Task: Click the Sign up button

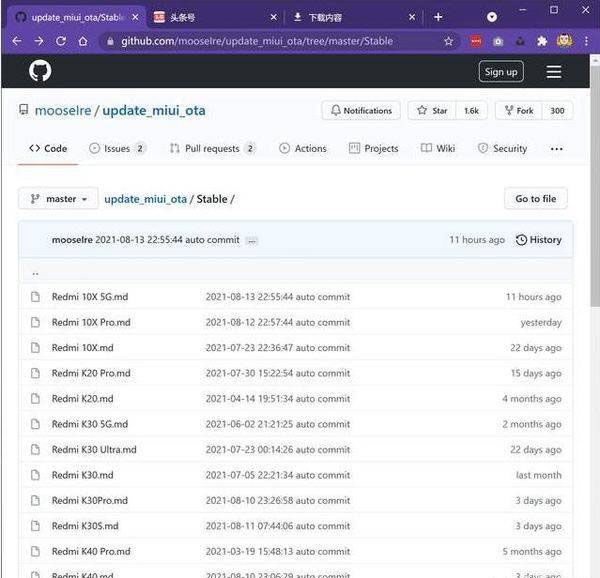Action: tap(500, 71)
